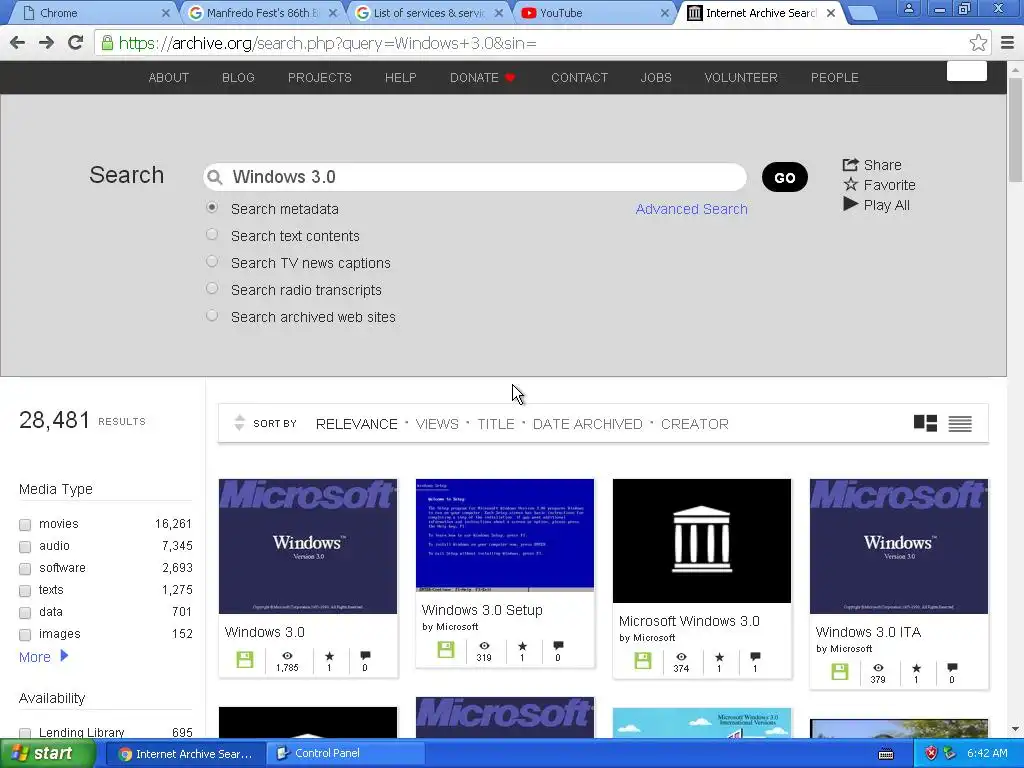Click the GO search button
Viewport: 1024px width, 768px height.
(784, 177)
